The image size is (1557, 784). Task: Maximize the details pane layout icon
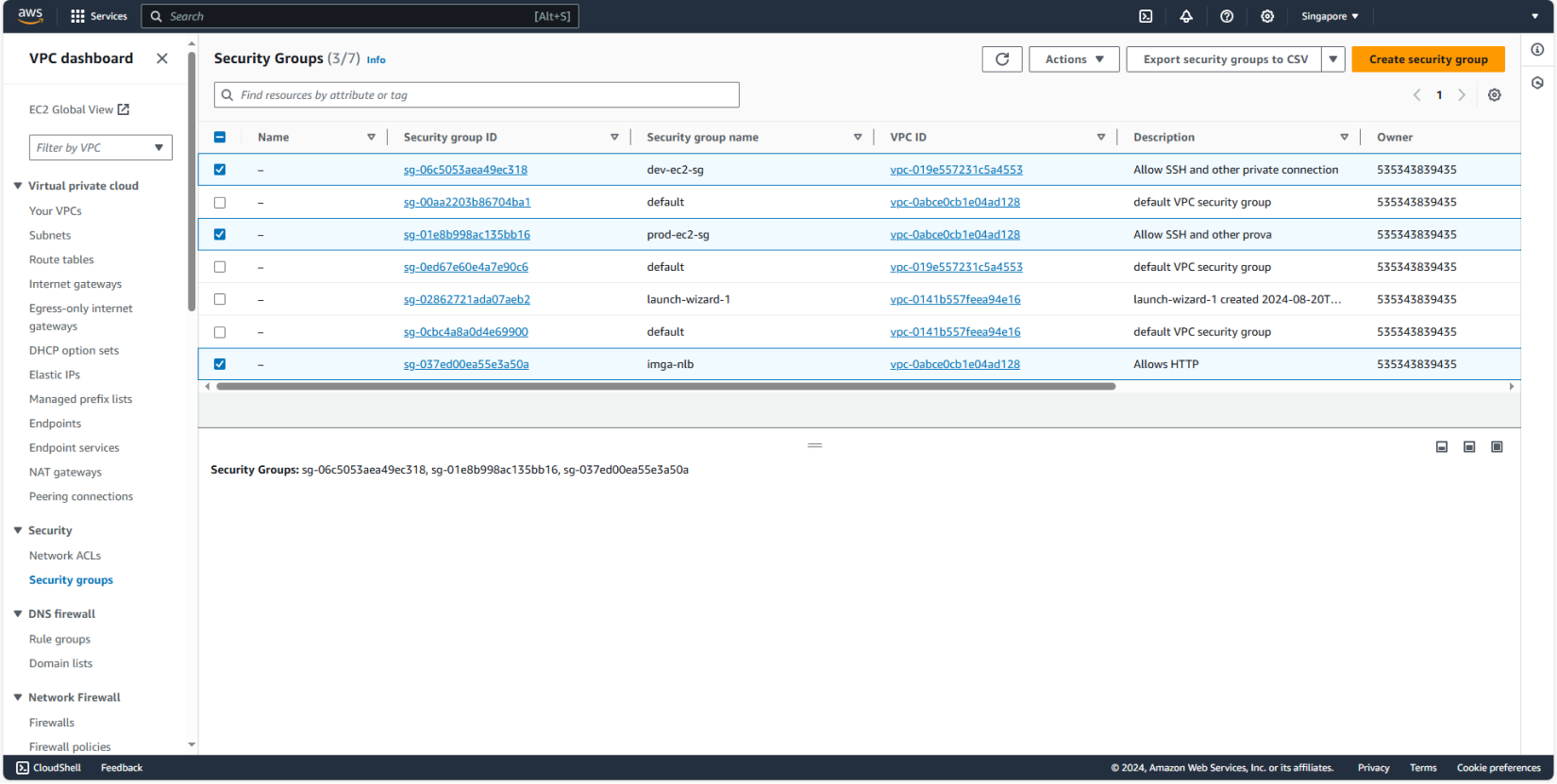(1497, 447)
